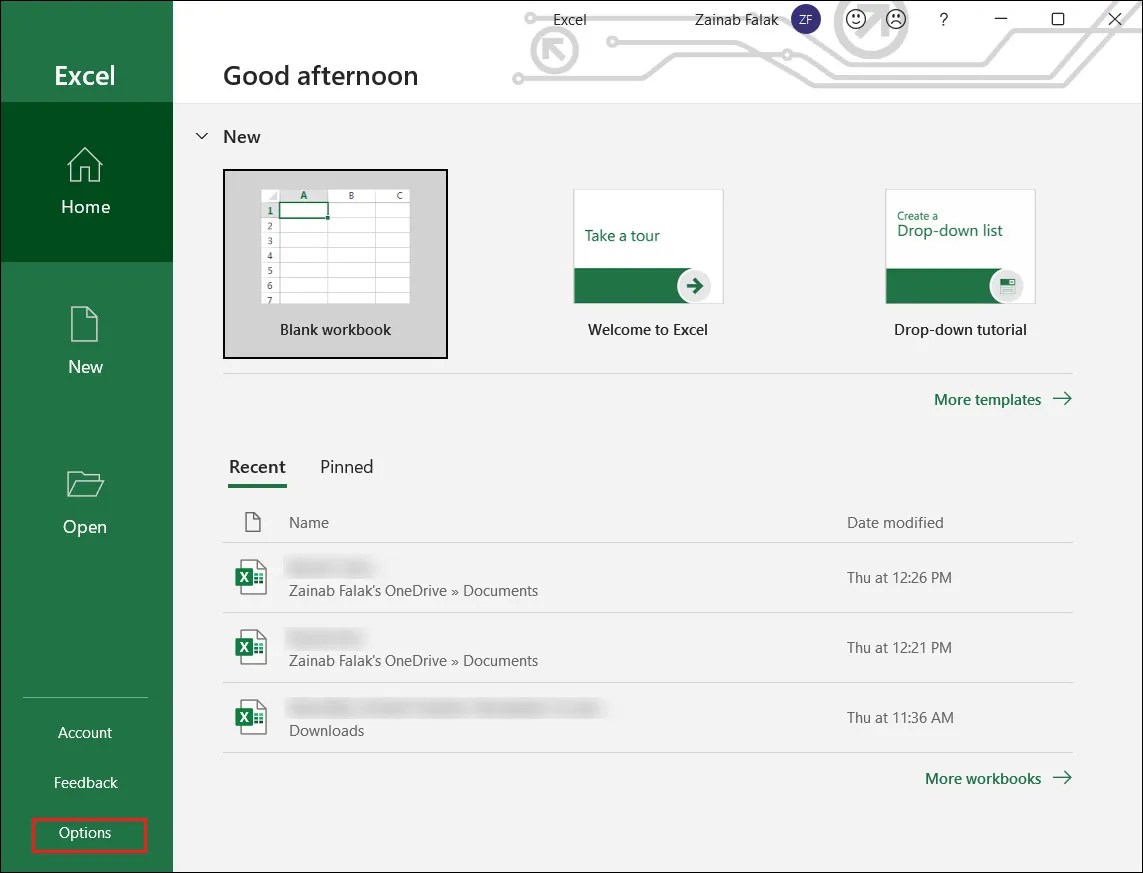Open the New page from the sidebar
This screenshot has width=1143, height=873.
click(84, 340)
